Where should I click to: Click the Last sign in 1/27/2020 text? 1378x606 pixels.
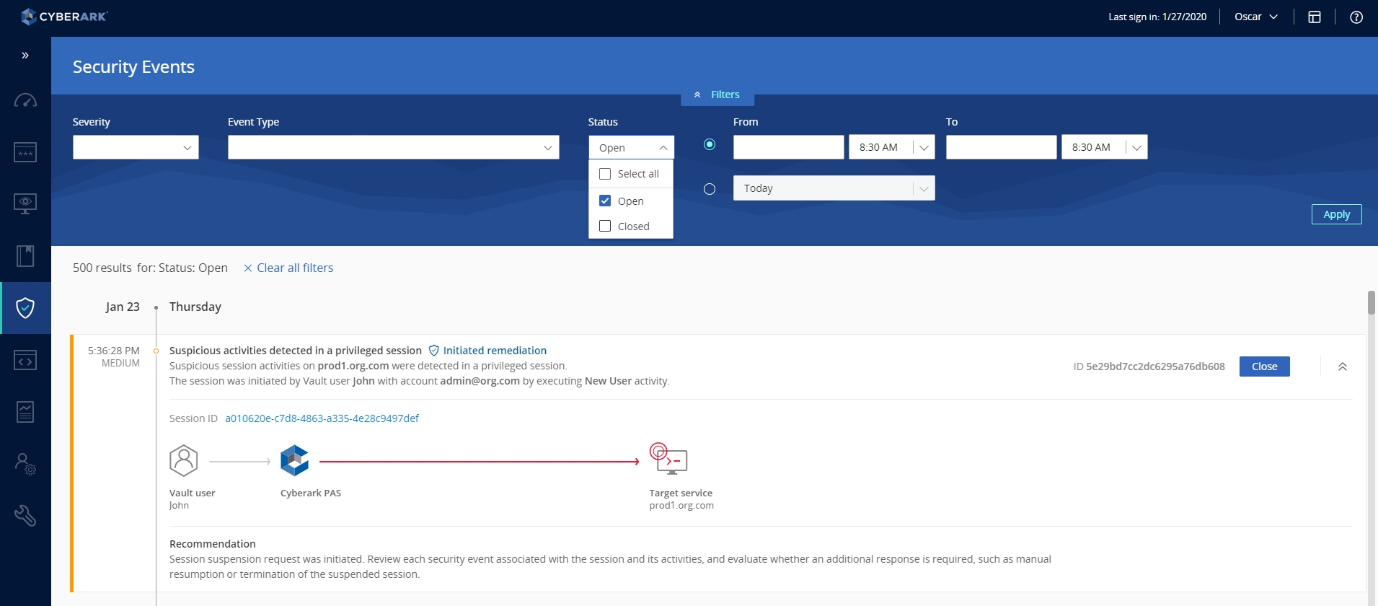coord(1157,17)
